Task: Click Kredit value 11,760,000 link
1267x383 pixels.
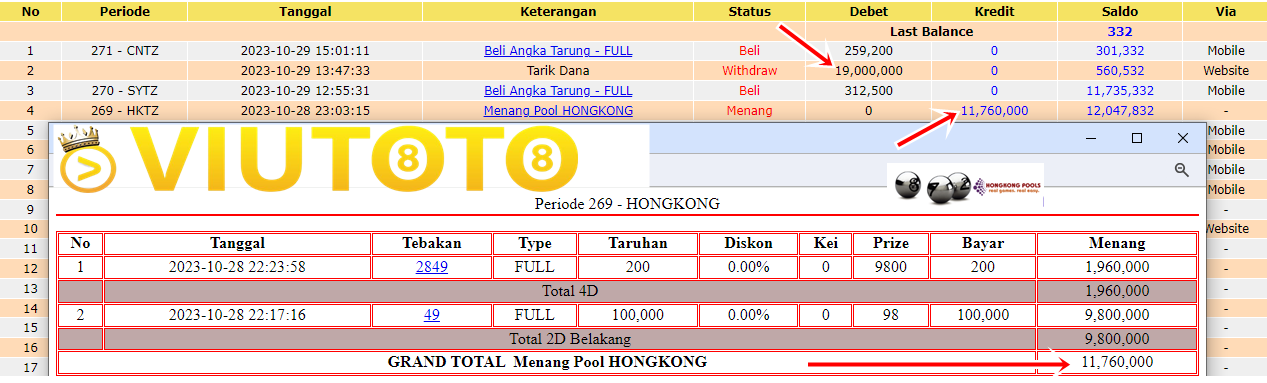Action: (994, 111)
